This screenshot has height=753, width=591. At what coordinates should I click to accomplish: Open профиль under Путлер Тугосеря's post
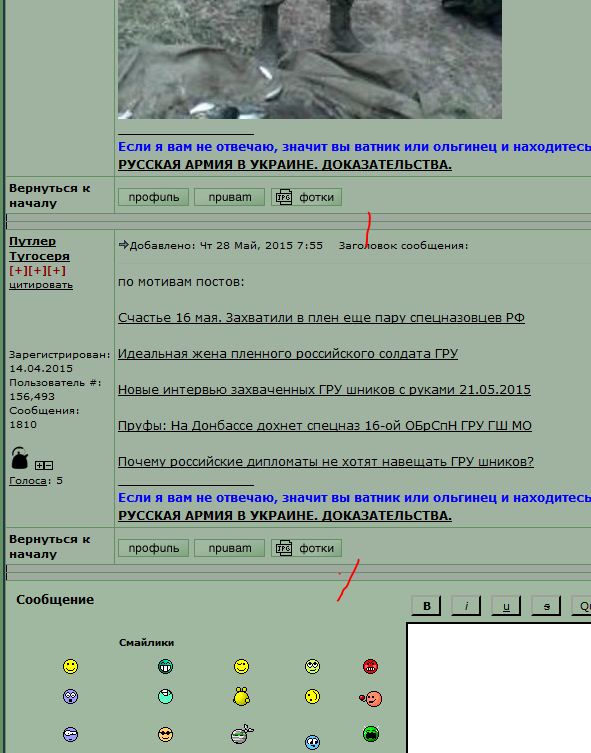pyautogui.click(x=154, y=548)
